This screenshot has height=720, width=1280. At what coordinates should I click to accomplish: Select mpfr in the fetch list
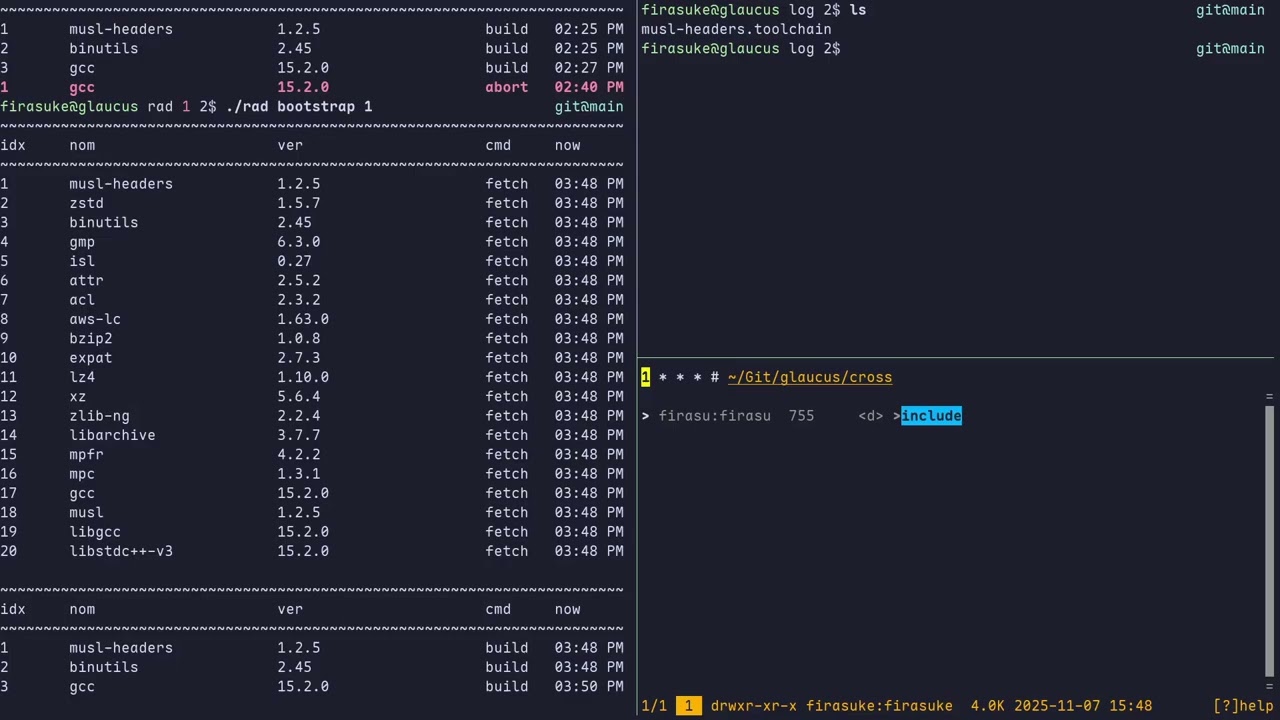pos(86,455)
